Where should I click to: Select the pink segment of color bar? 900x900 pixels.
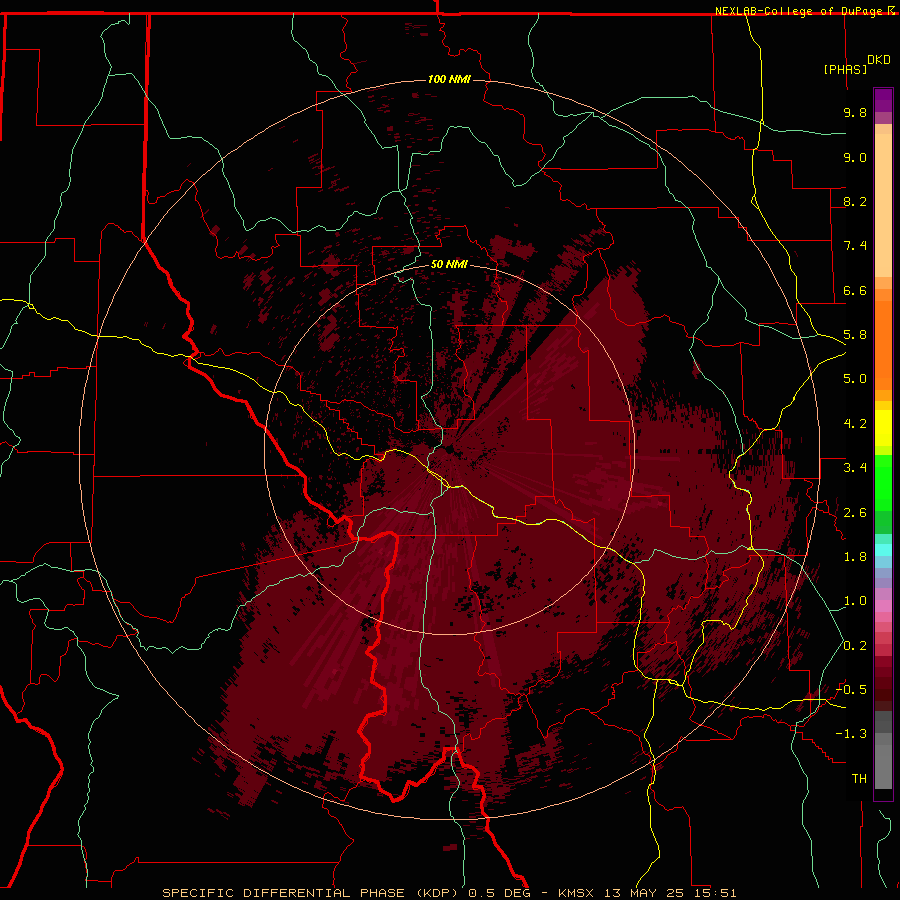(883, 606)
